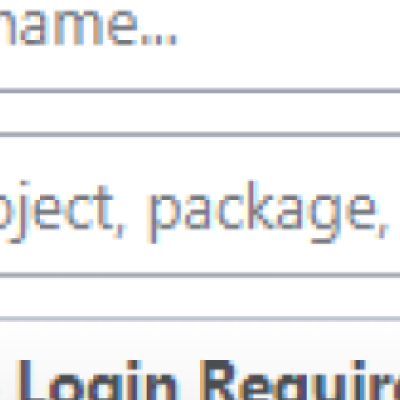Select the row containing "bject, package,"
The width and height of the screenshot is (400, 400).
[x=200, y=205]
